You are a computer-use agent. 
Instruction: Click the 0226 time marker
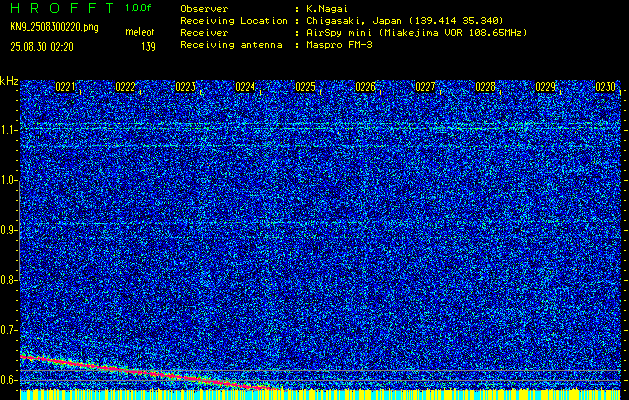coord(365,87)
